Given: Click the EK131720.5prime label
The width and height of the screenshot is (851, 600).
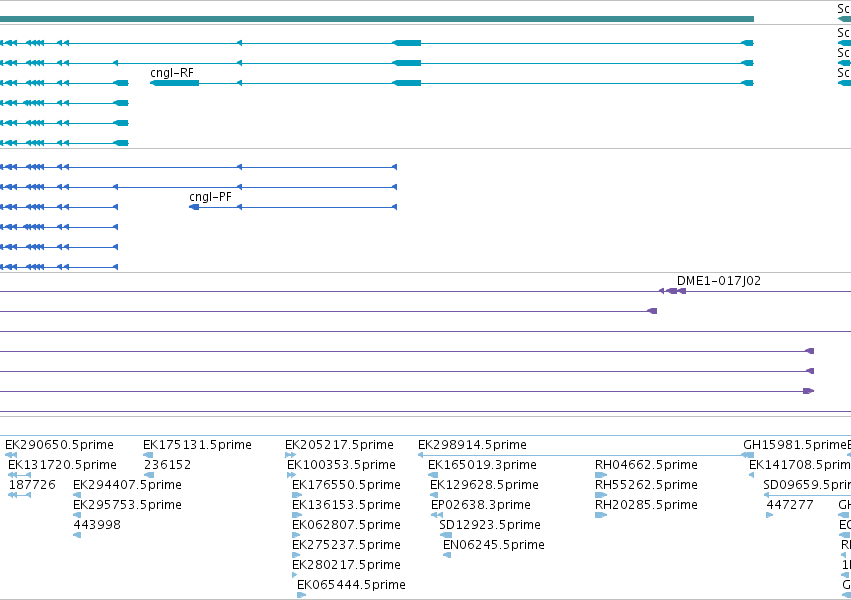Looking at the screenshot, I should click(62, 465).
